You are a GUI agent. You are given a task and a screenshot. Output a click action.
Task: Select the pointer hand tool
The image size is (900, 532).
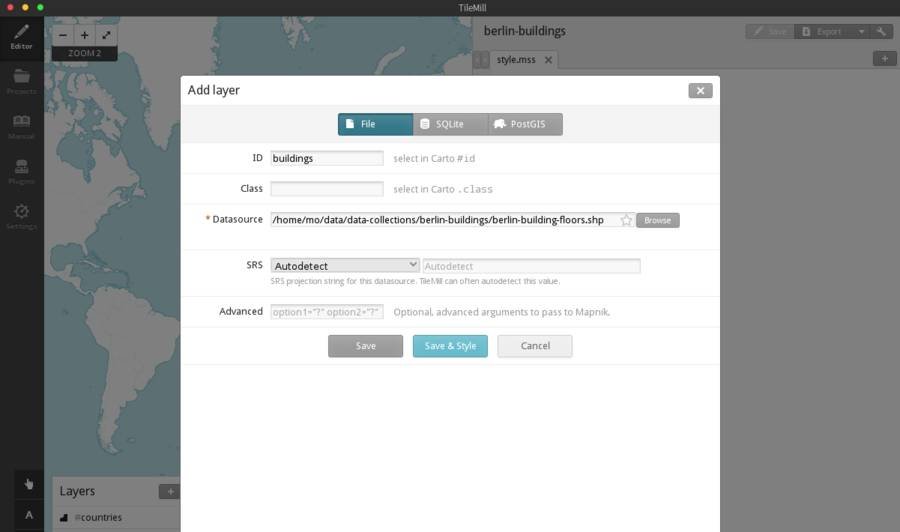[x=28, y=484]
